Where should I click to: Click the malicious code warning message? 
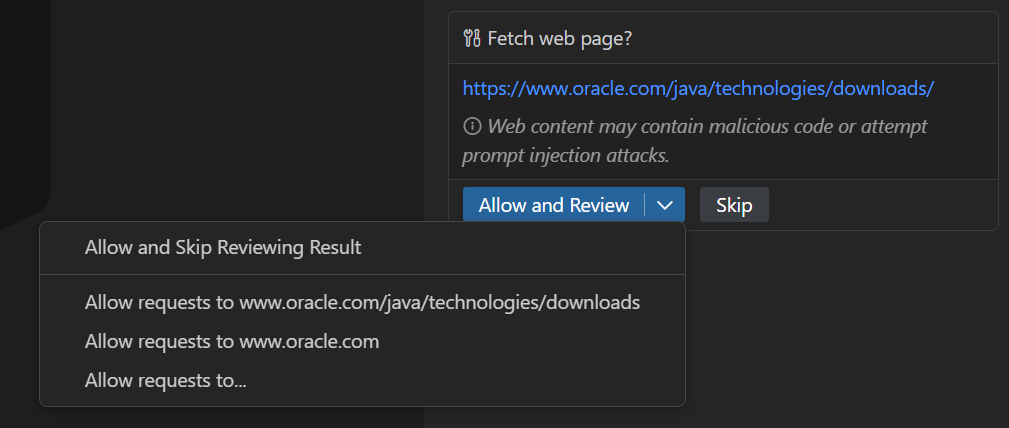coord(707,127)
